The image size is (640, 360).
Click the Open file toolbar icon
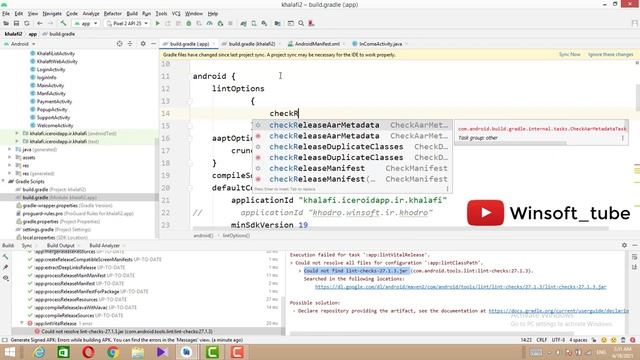(6, 24)
